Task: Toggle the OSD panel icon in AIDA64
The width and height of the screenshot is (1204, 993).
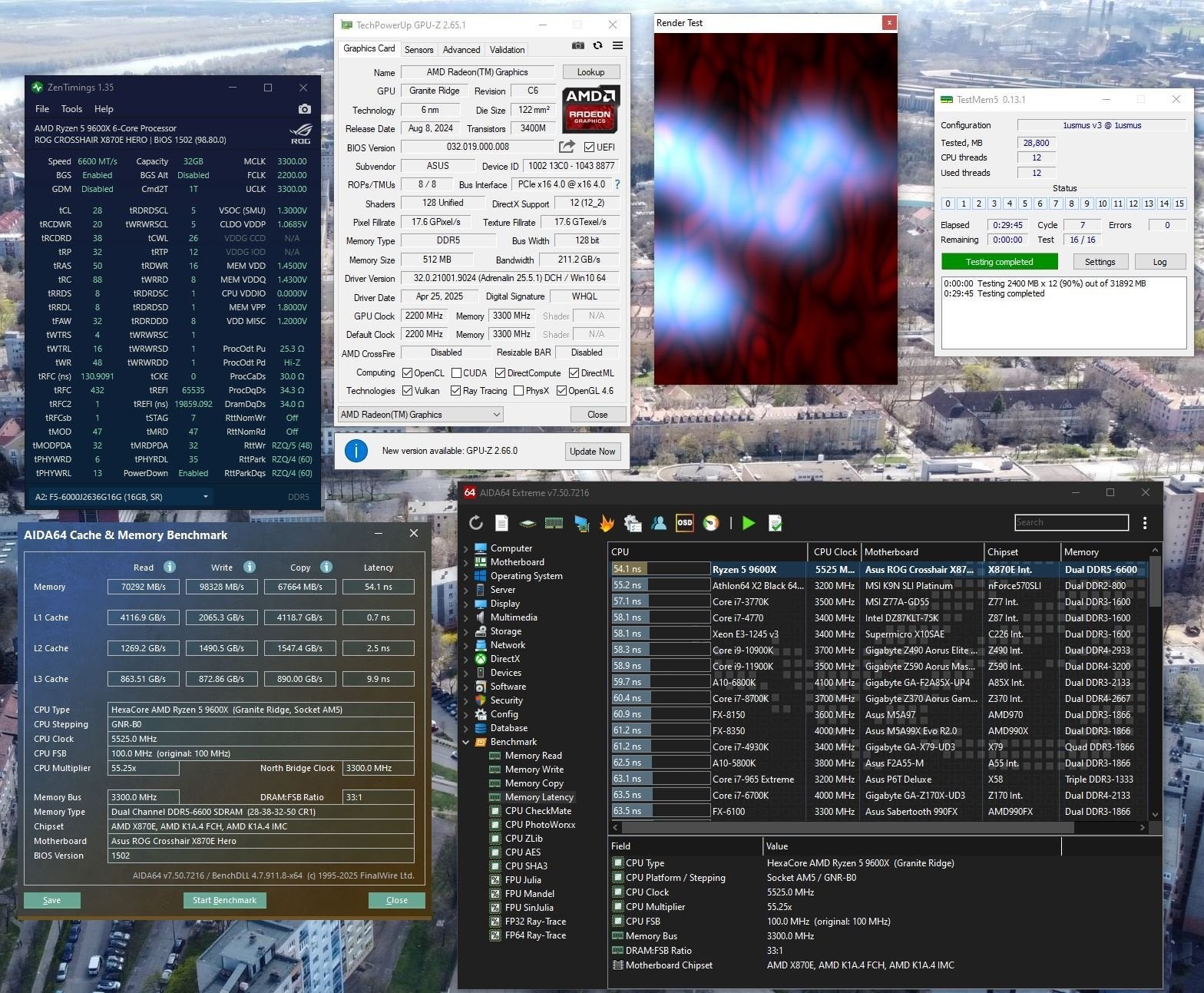Action: tap(684, 523)
